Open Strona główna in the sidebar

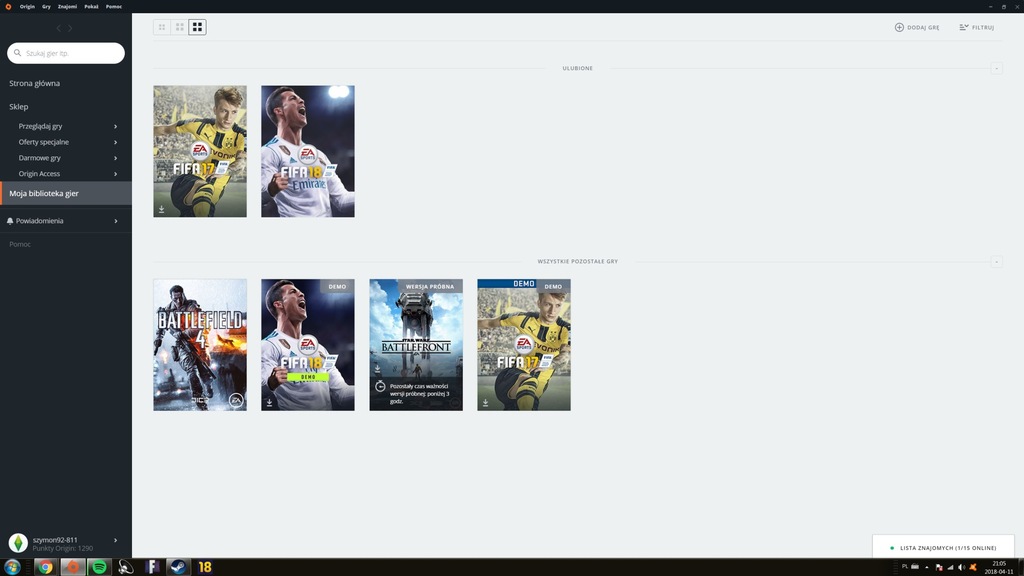click(x=35, y=84)
